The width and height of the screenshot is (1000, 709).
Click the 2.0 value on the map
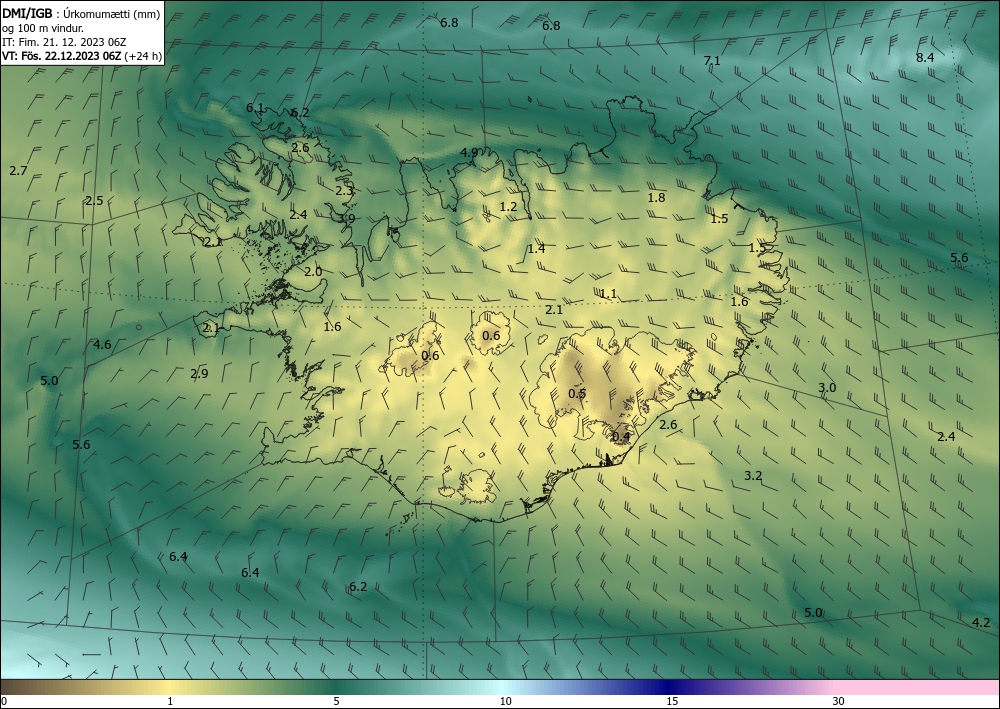(312, 272)
